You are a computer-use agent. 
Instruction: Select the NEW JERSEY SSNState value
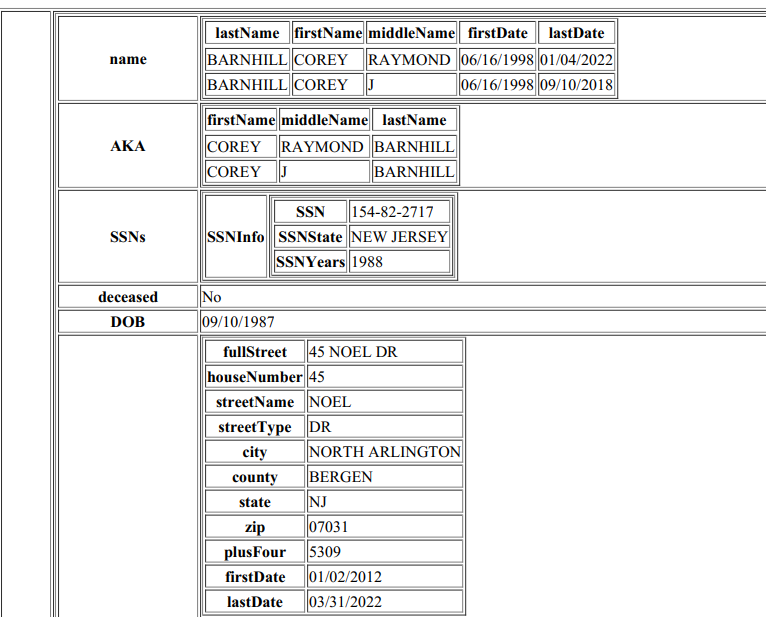click(399, 237)
